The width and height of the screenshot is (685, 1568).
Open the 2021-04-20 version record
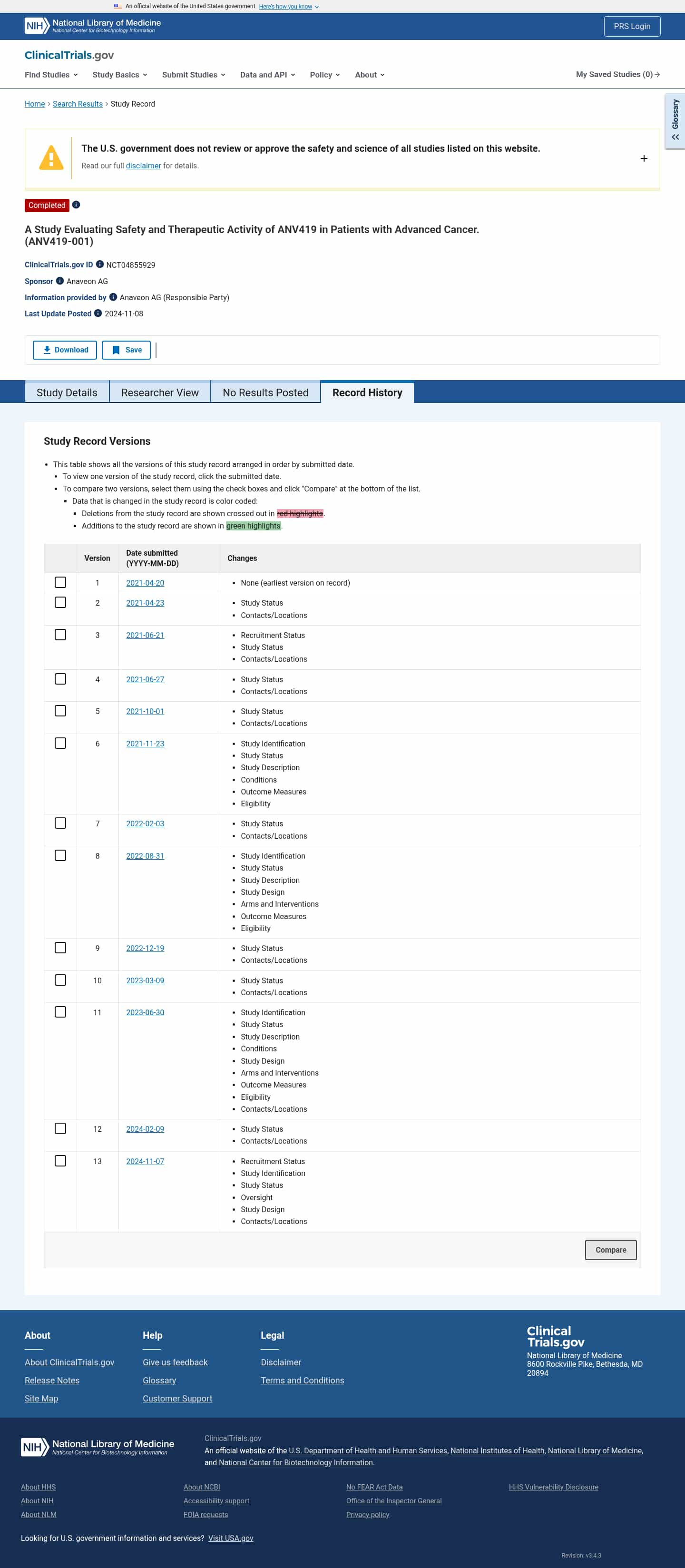pos(144,582)
